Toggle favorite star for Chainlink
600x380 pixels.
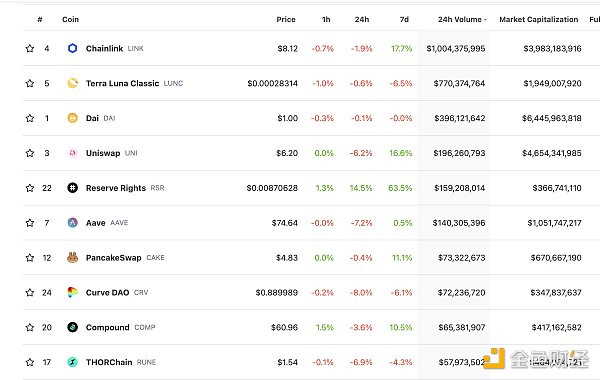[x=30, y=48]
